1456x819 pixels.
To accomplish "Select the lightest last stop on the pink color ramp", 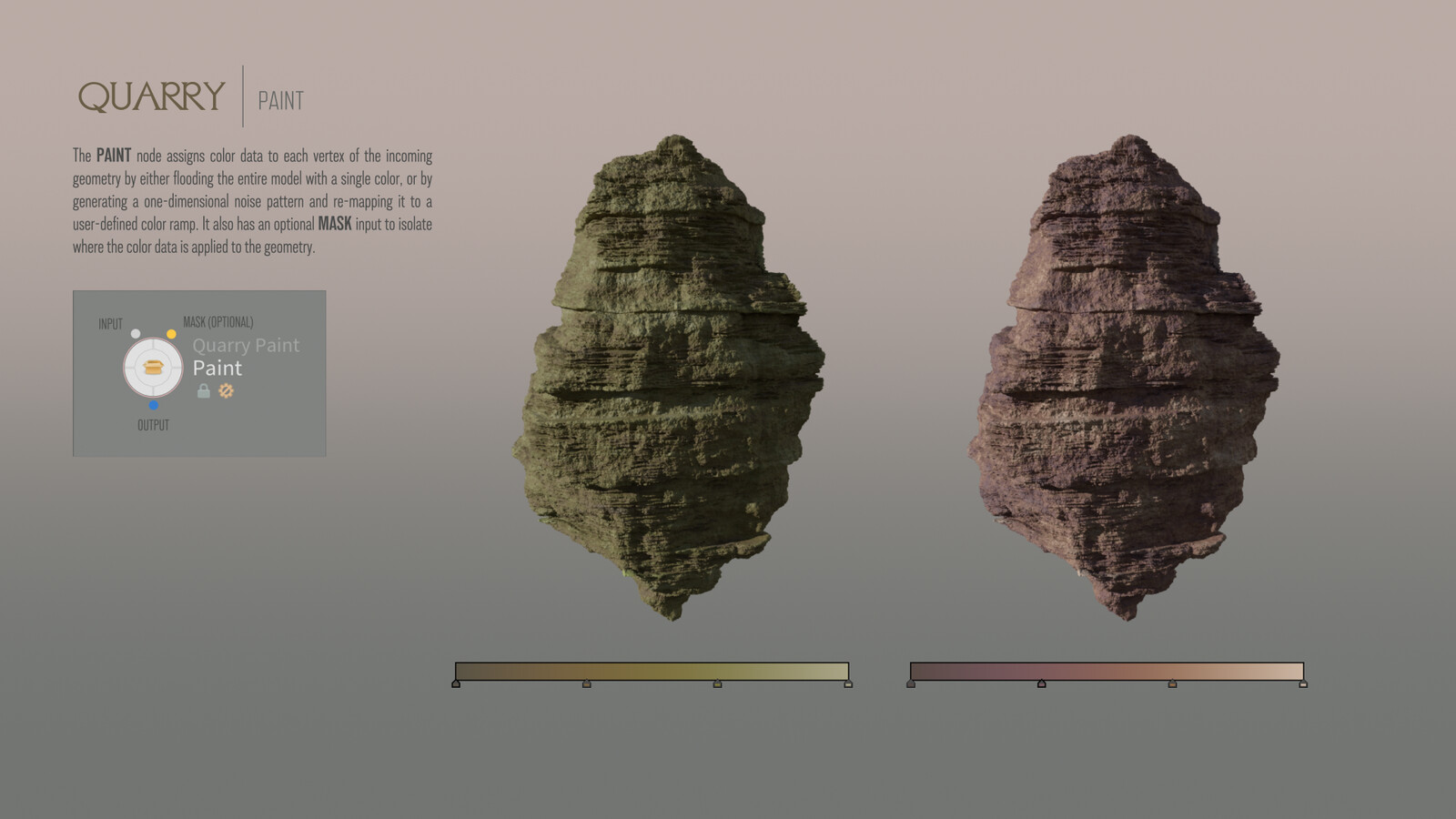I will tap(1303, 683).
